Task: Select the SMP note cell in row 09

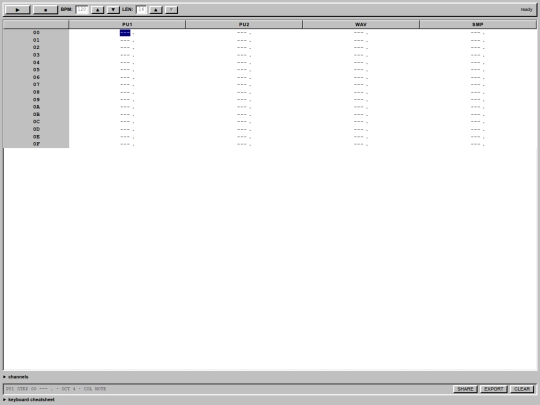Action: (476, 100)
